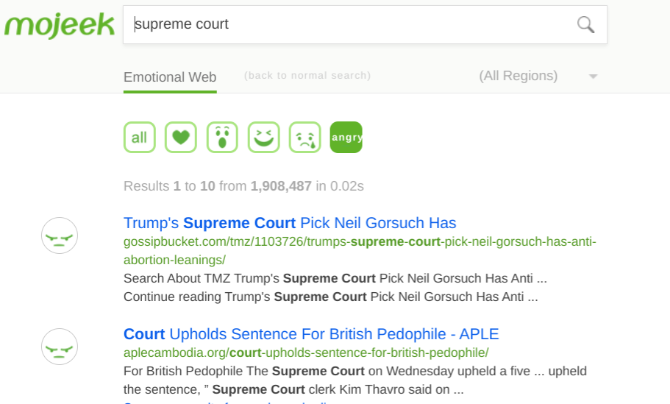Click the region dropdown arrow
Viewport: 670px width, 404px height.
tap(593, 77)
